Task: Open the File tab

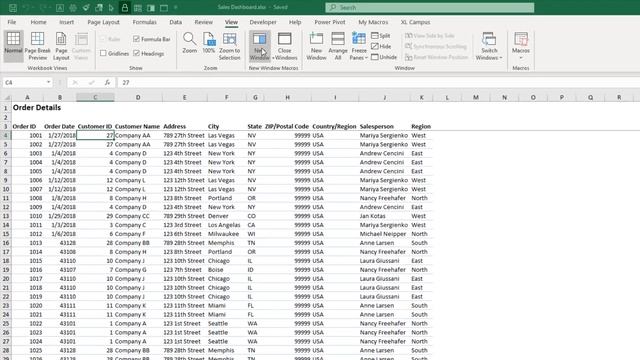Action: [x=12, y=22]
